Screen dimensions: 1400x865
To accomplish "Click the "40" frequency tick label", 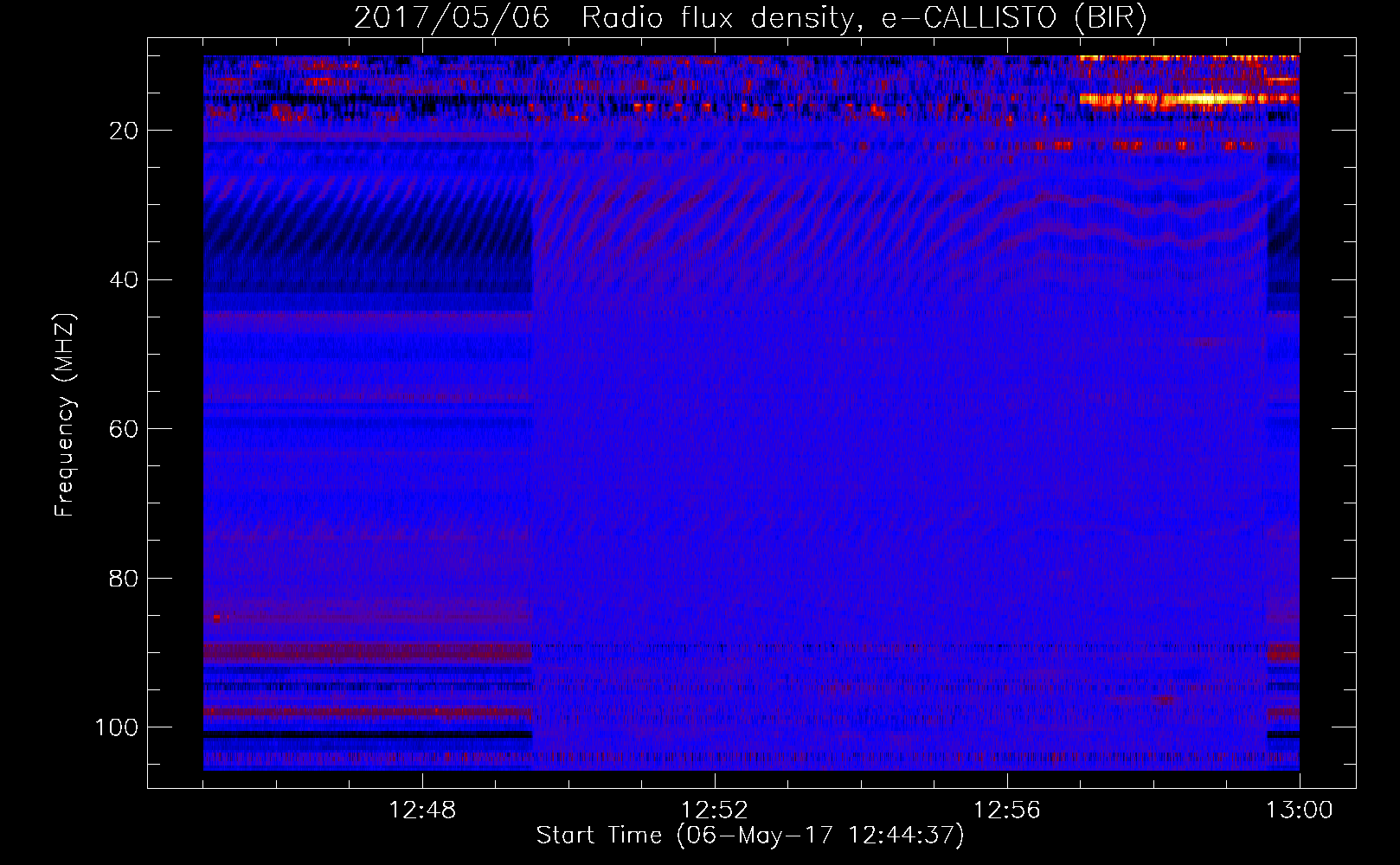I will 124,279.
